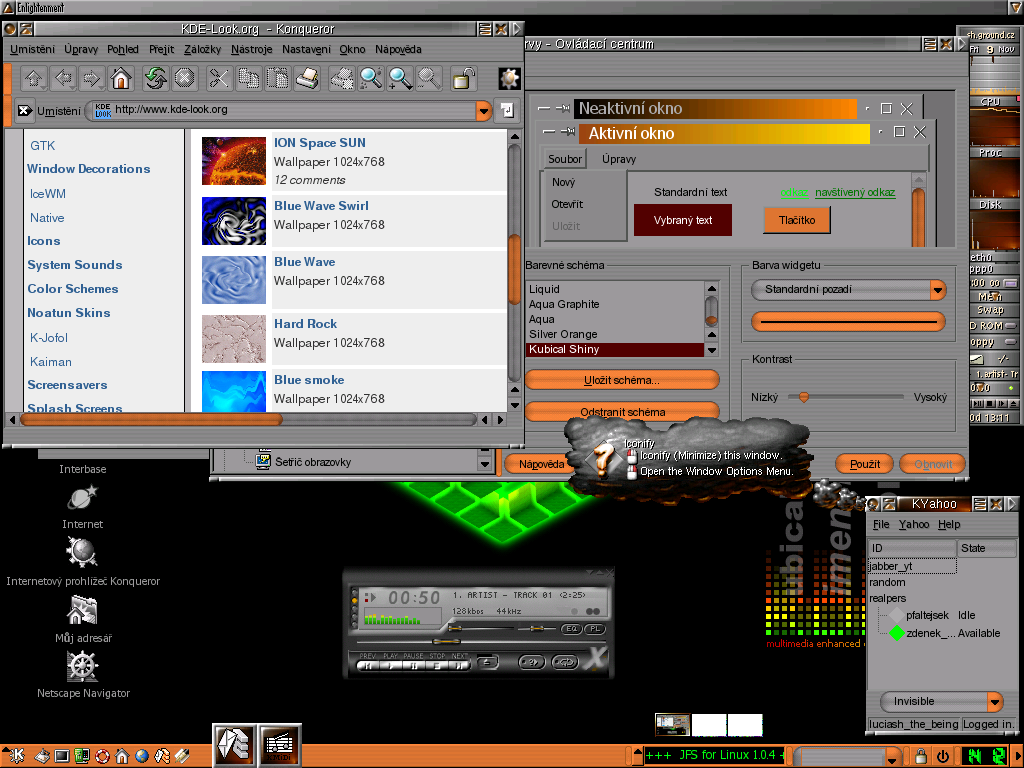Image resolution: width=1024 pixels, height=768 pixels.
Task: Adjust the Kontrast slider handle
Action: pyautogui.click(x=803, y=397)
